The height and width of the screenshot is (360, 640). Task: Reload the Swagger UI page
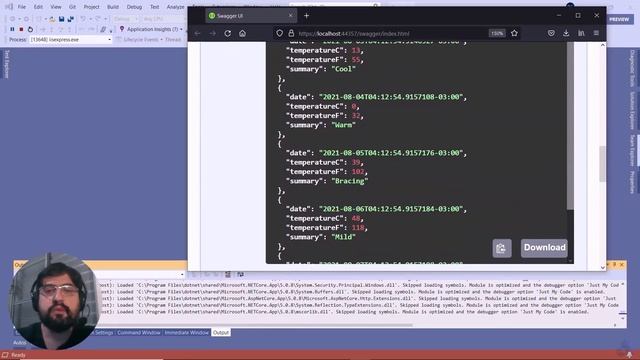[x=227, y=33]
